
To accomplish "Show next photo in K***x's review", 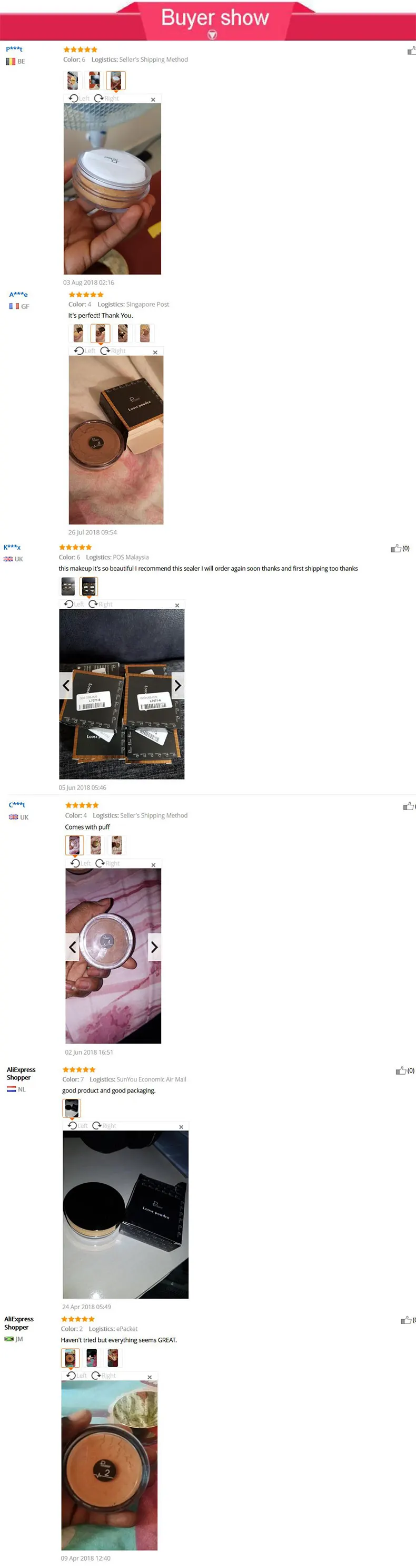I will pyautogui.click(x=177, y=685).
